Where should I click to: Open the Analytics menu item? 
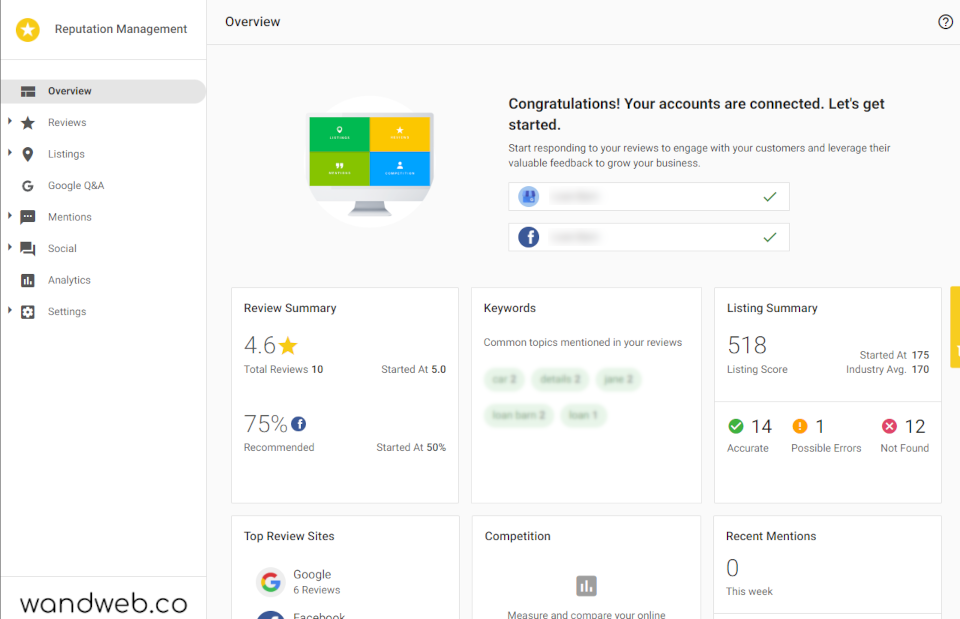[69, 280]
